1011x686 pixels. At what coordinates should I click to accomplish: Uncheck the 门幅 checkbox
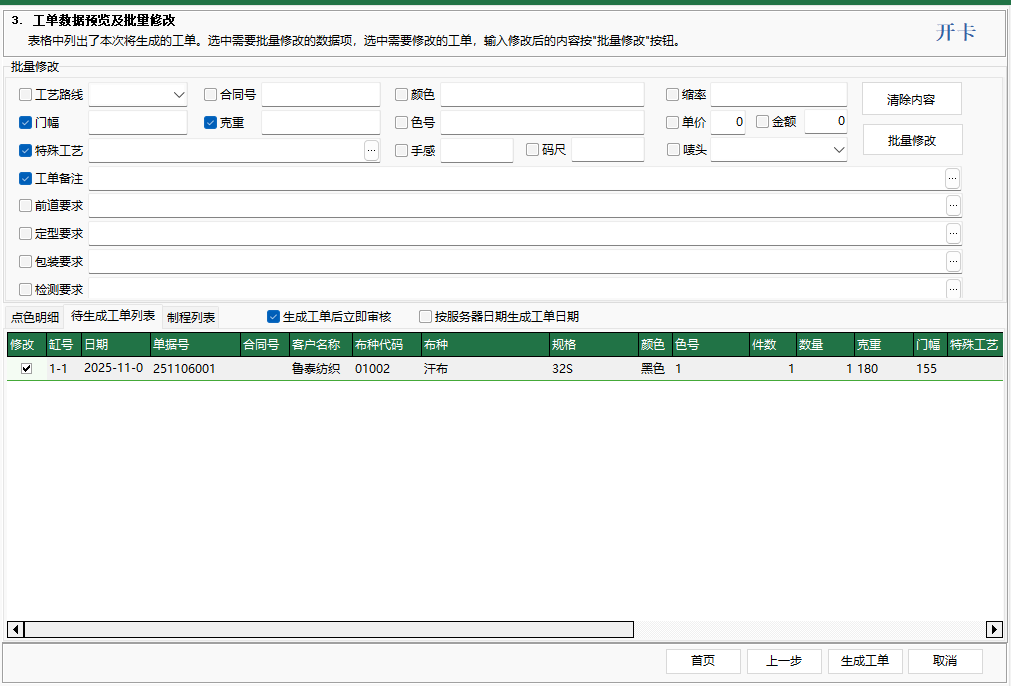click(23, 122)
